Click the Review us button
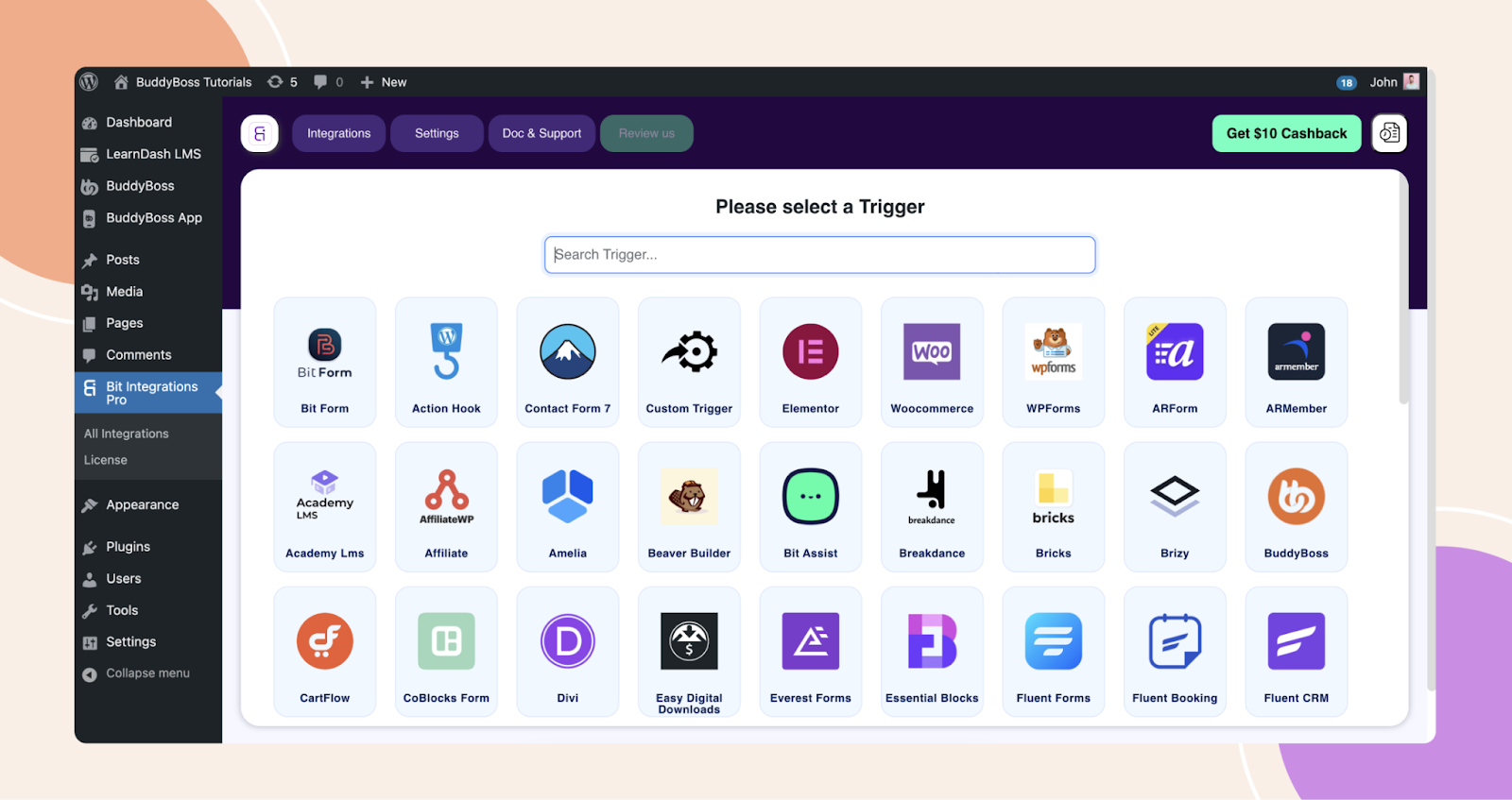1512x800 pixels. tap(646, 133)
